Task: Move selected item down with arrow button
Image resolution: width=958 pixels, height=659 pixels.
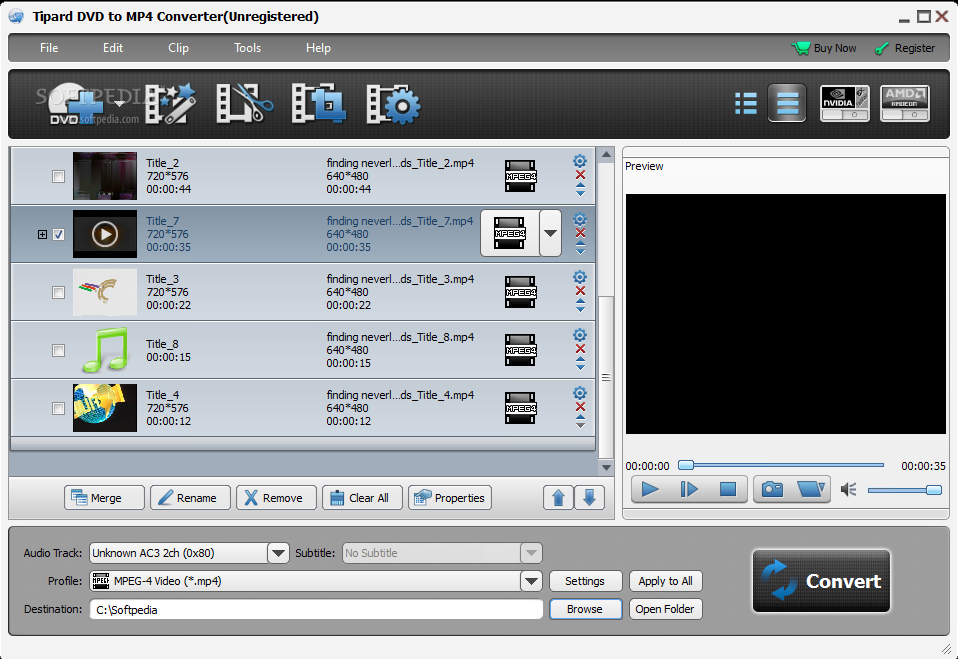Action: click(590, 498)
